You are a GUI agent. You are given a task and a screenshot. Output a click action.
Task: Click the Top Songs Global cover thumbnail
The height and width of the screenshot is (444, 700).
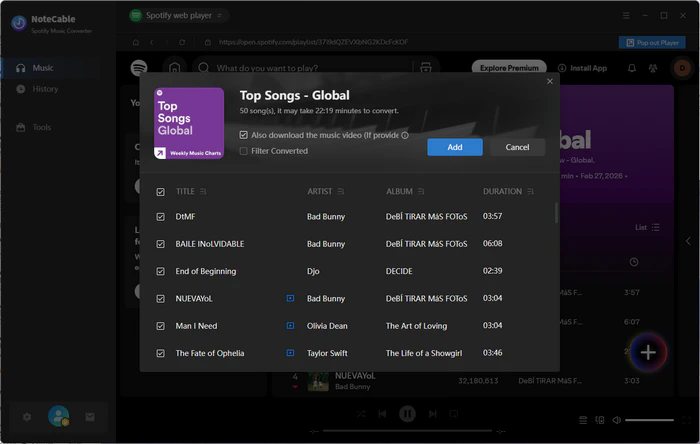[189, 123]
